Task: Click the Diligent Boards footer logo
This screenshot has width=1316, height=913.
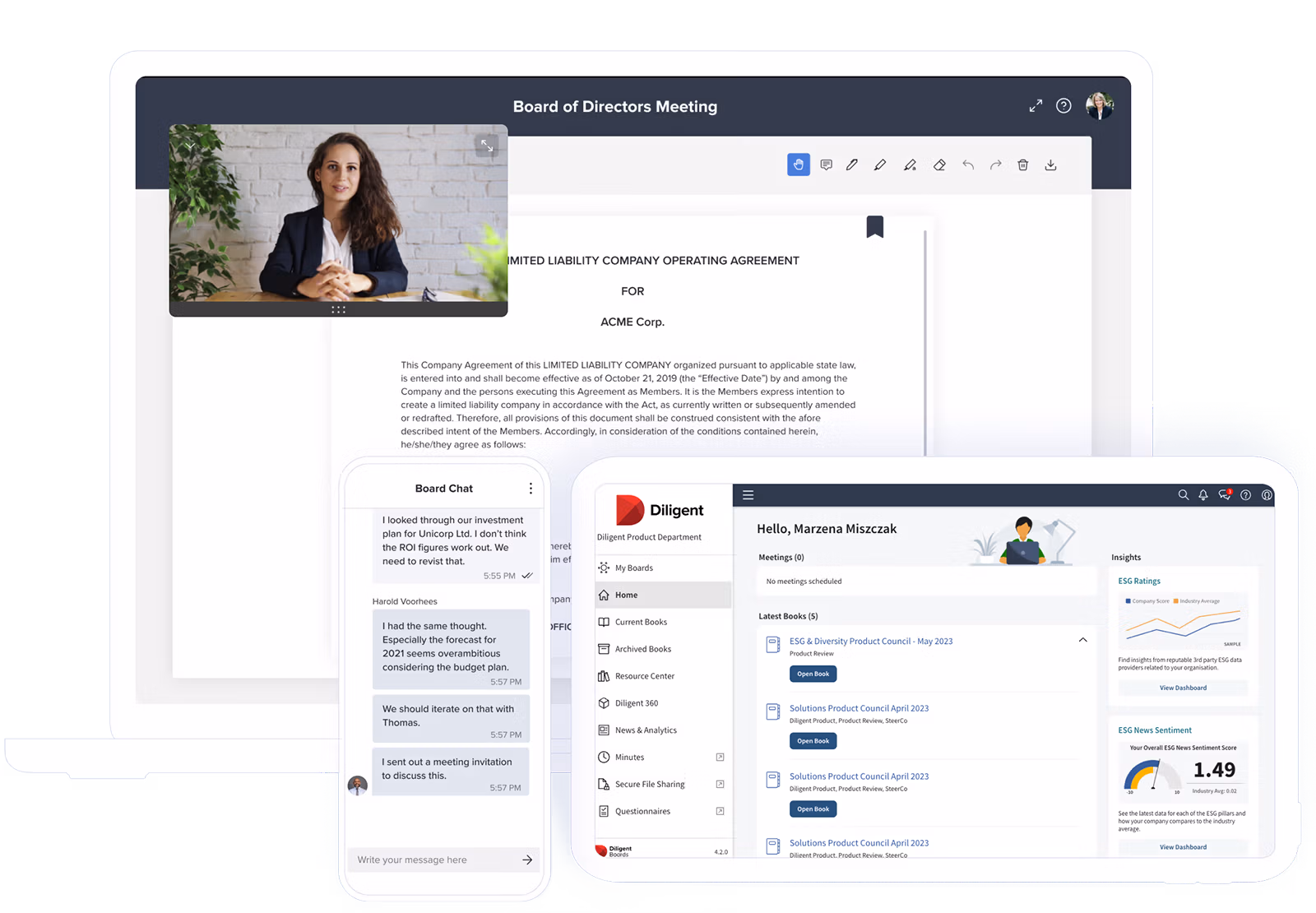Action: tap(614, 850)
